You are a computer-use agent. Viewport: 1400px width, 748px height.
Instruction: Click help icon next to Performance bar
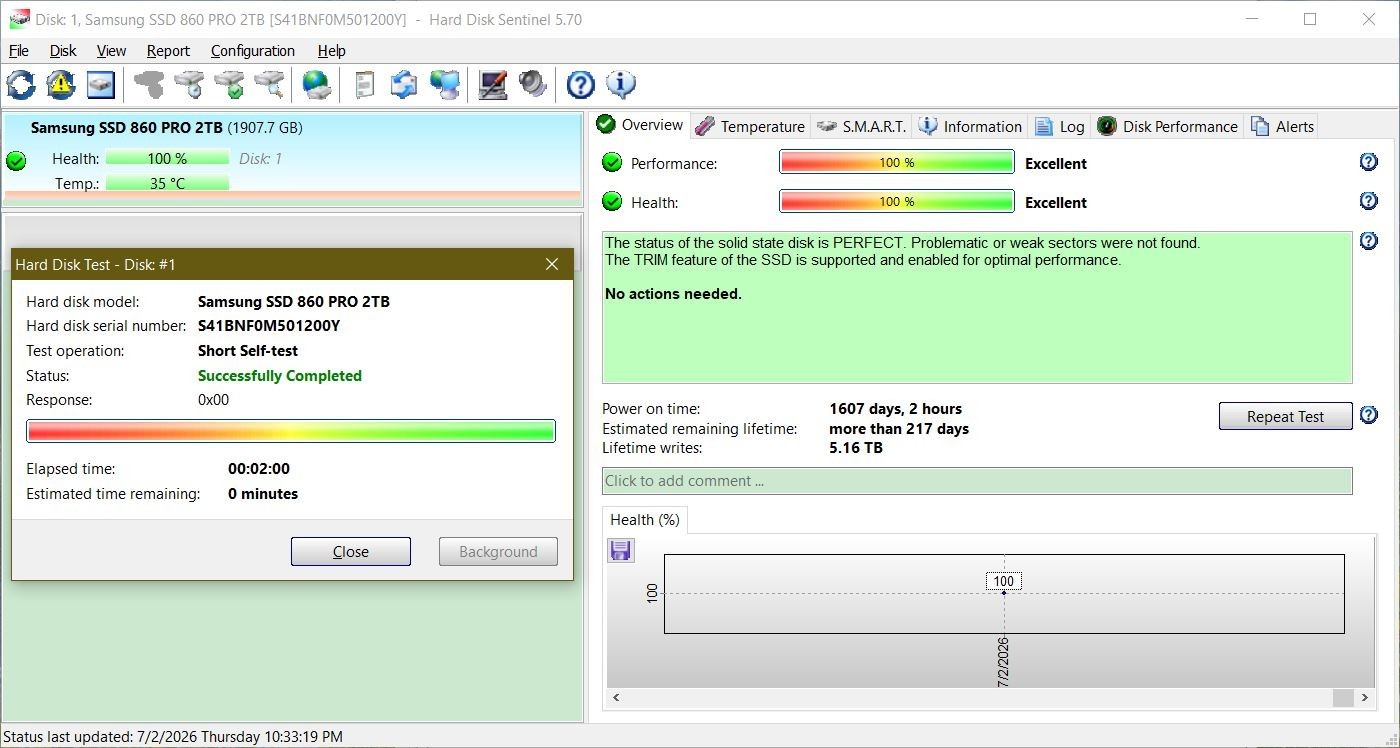[x=1369, y=162]
